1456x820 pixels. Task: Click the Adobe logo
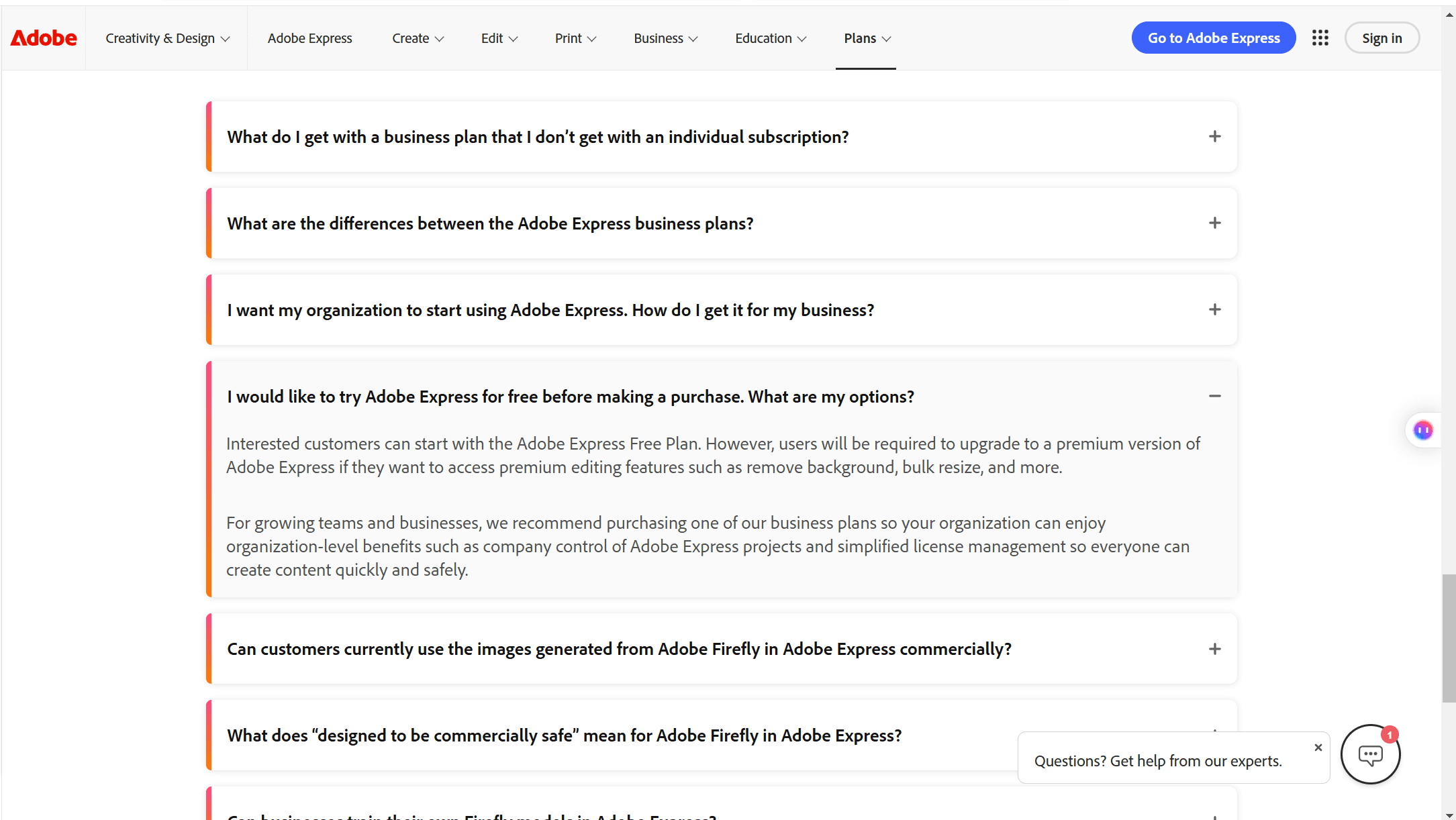[x=44, y=38]
